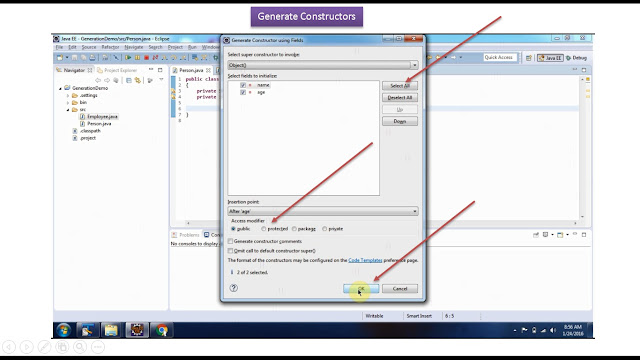
Task: Click the Windows Start button
Action: tap(64, 330)
